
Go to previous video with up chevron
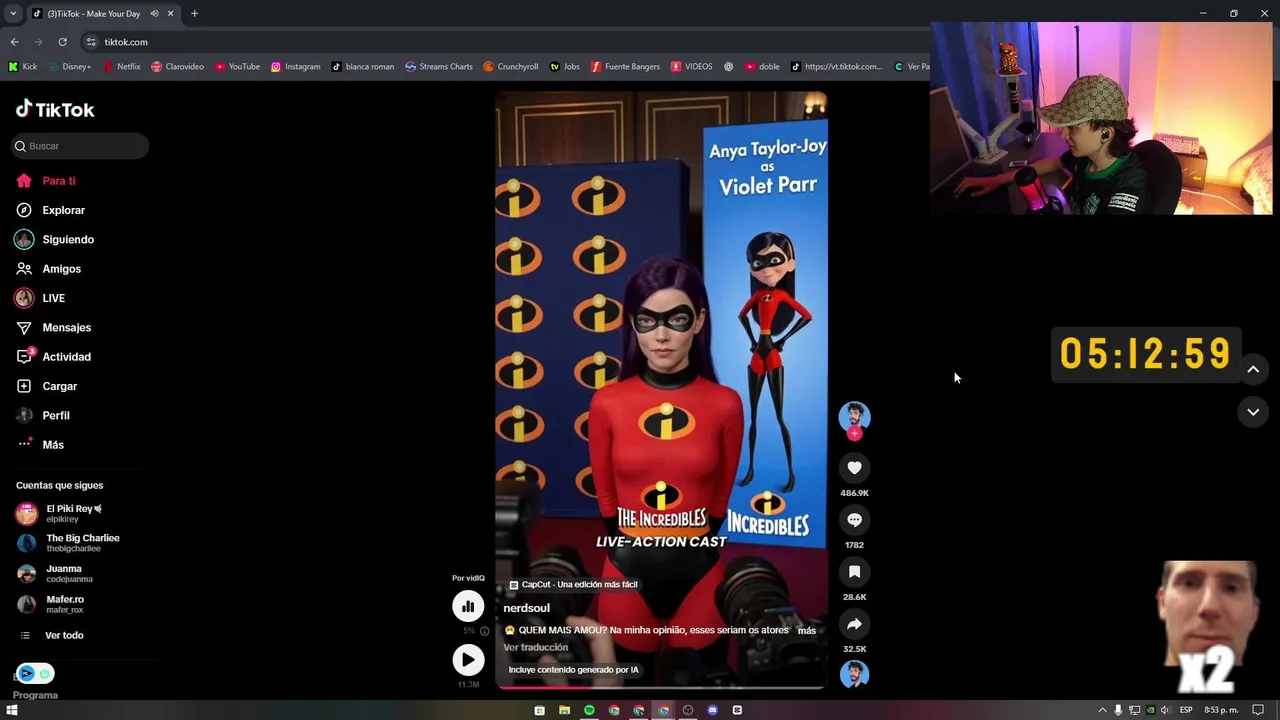1253,369
